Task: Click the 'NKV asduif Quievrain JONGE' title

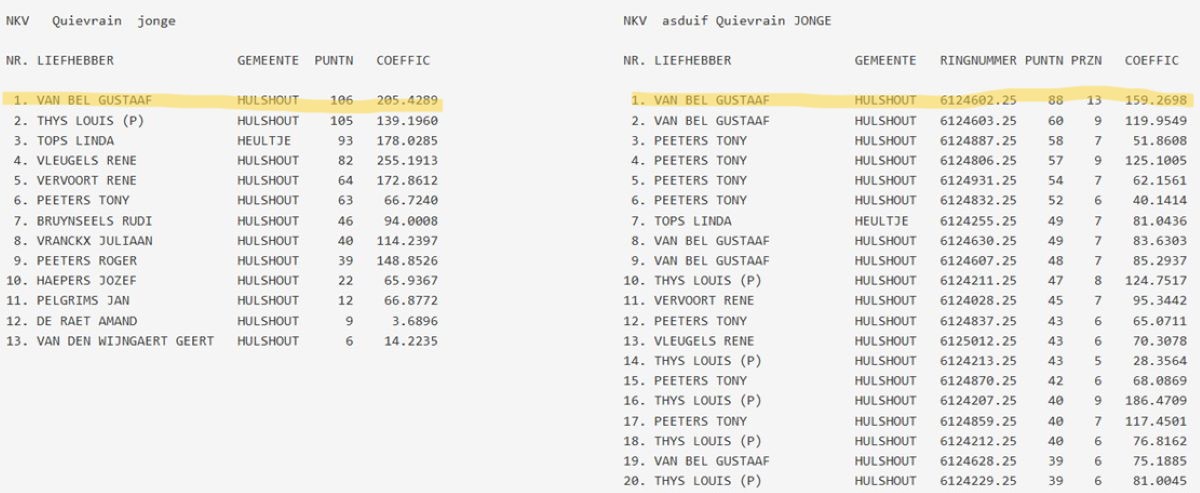Action: coord(727,21)
